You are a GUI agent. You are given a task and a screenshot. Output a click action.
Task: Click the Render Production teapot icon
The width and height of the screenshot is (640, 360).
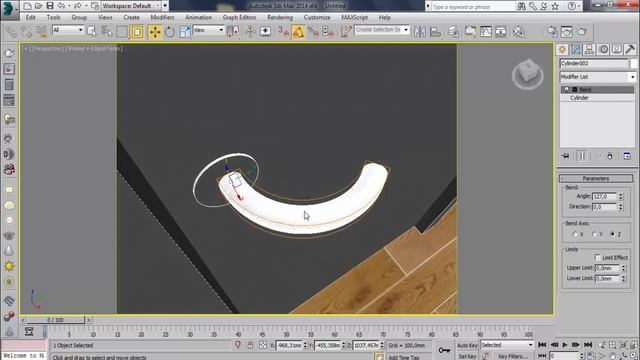[582, 32]
